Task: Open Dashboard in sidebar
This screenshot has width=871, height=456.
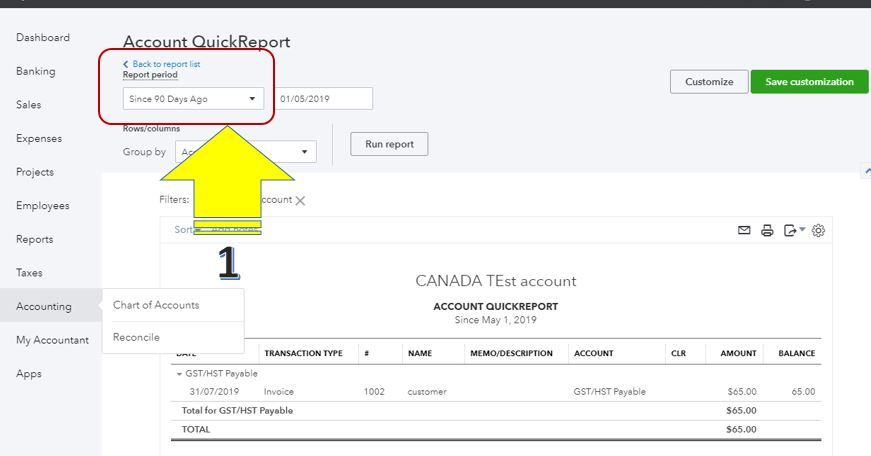Action: (x=43, y=37)
